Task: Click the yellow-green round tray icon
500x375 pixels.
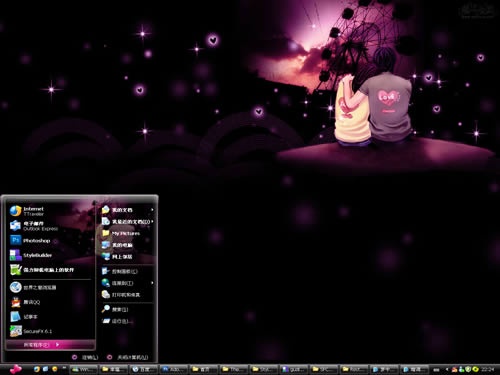Action: [x=475, y=369]
